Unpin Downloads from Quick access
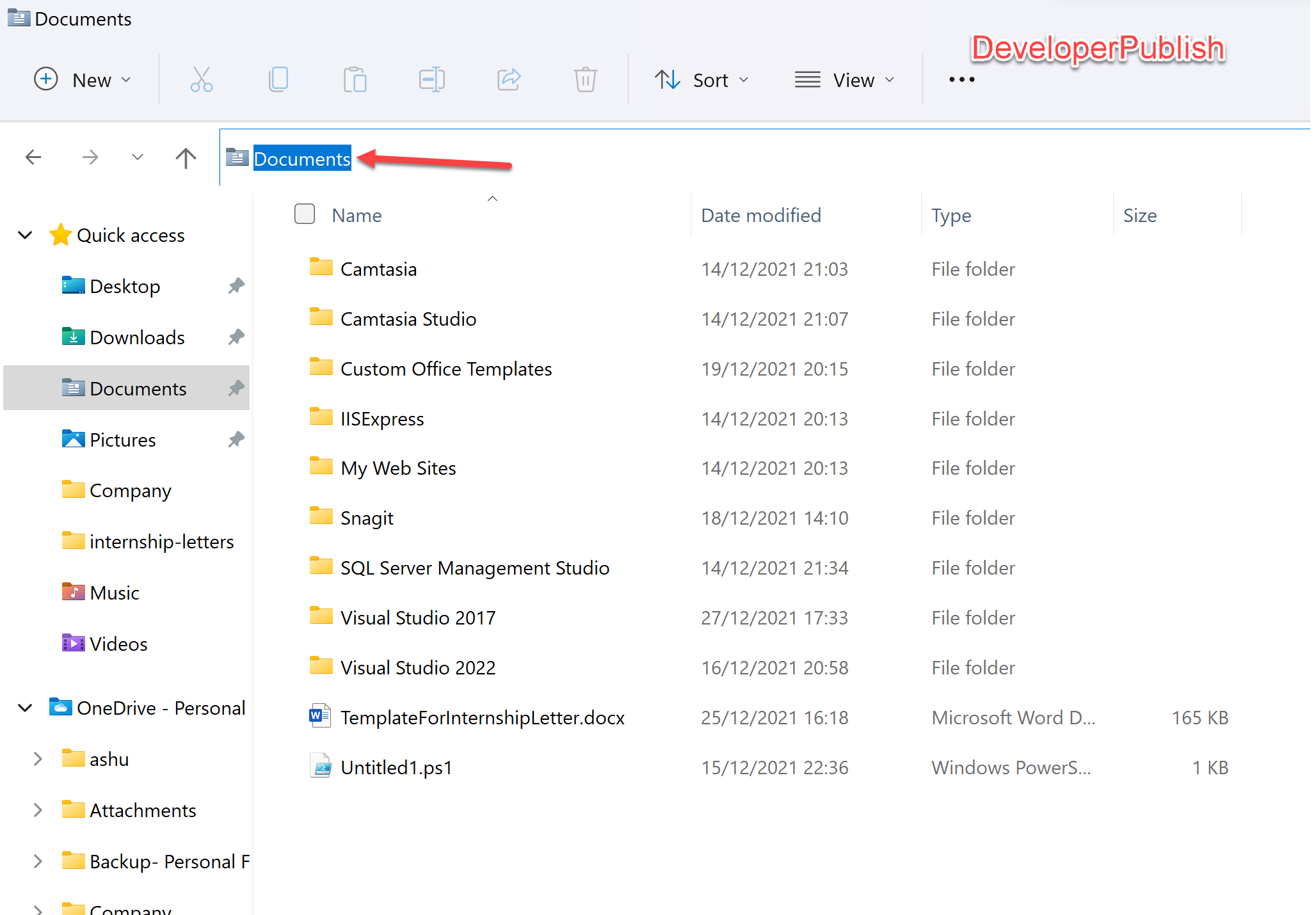The width and height of the screenshot is (1316, 915). pos(236,337)
